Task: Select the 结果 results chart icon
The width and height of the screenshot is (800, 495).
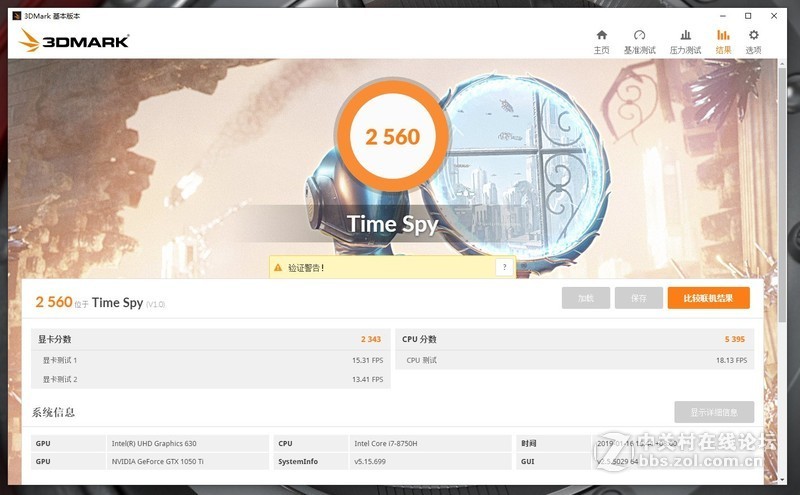Action: 723,35
